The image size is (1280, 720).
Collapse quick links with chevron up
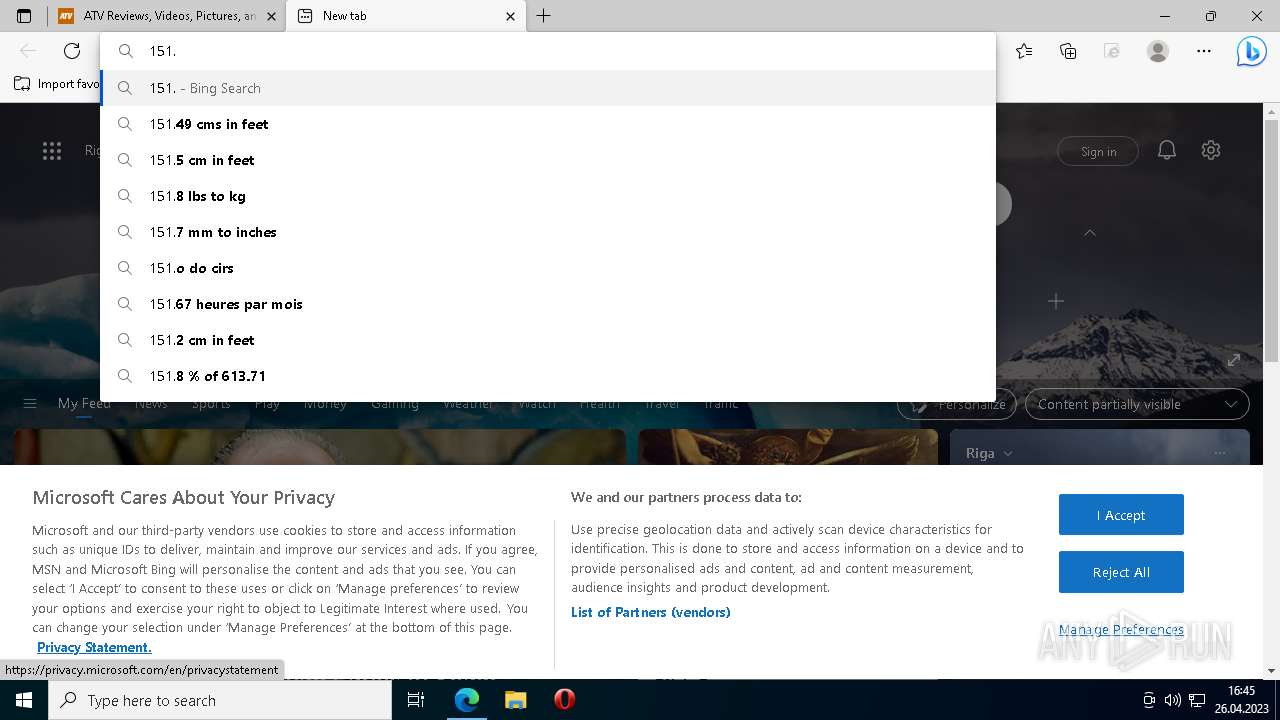(x=1090, y=232)
